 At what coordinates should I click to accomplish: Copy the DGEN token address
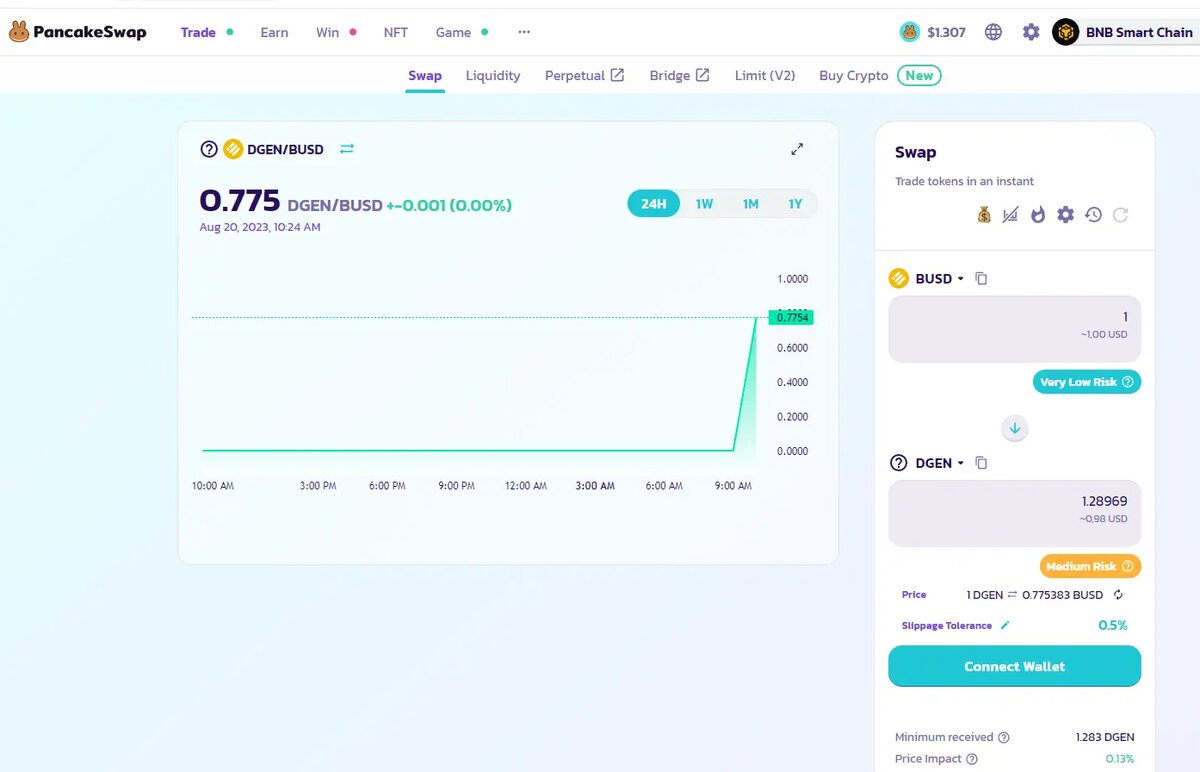coord(981,463)
